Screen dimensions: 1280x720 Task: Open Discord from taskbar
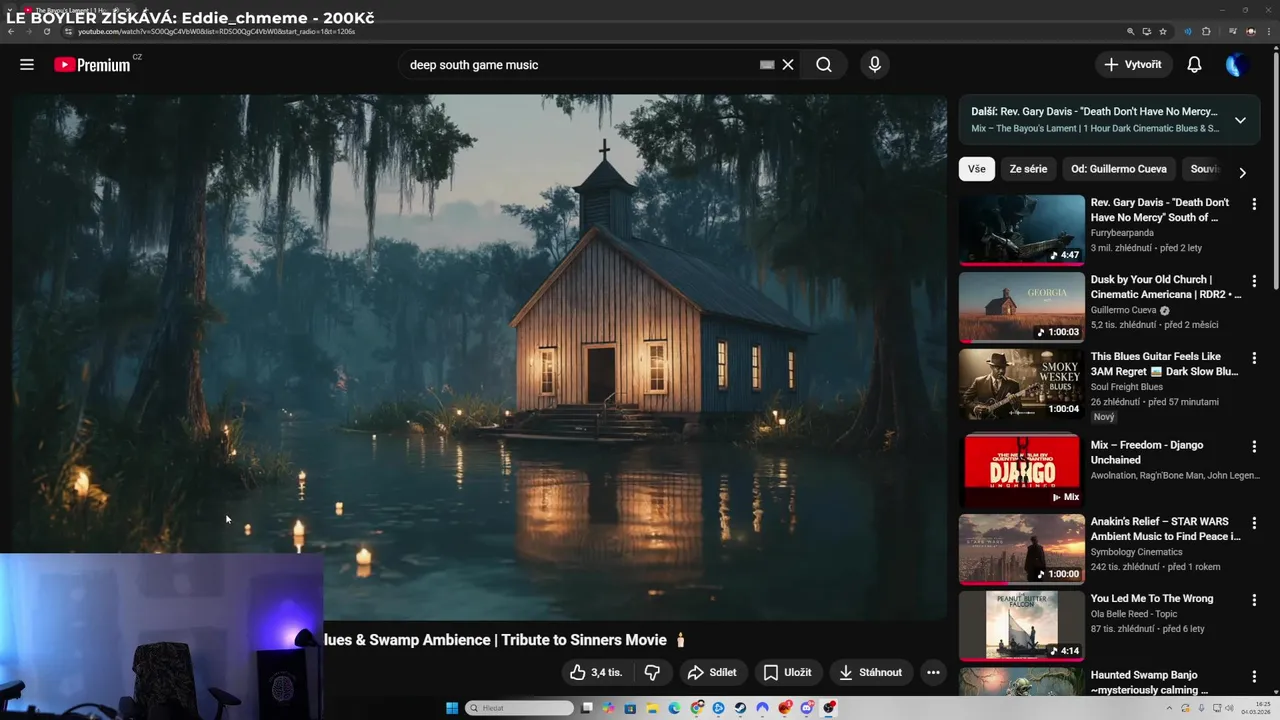coord(806,708)
